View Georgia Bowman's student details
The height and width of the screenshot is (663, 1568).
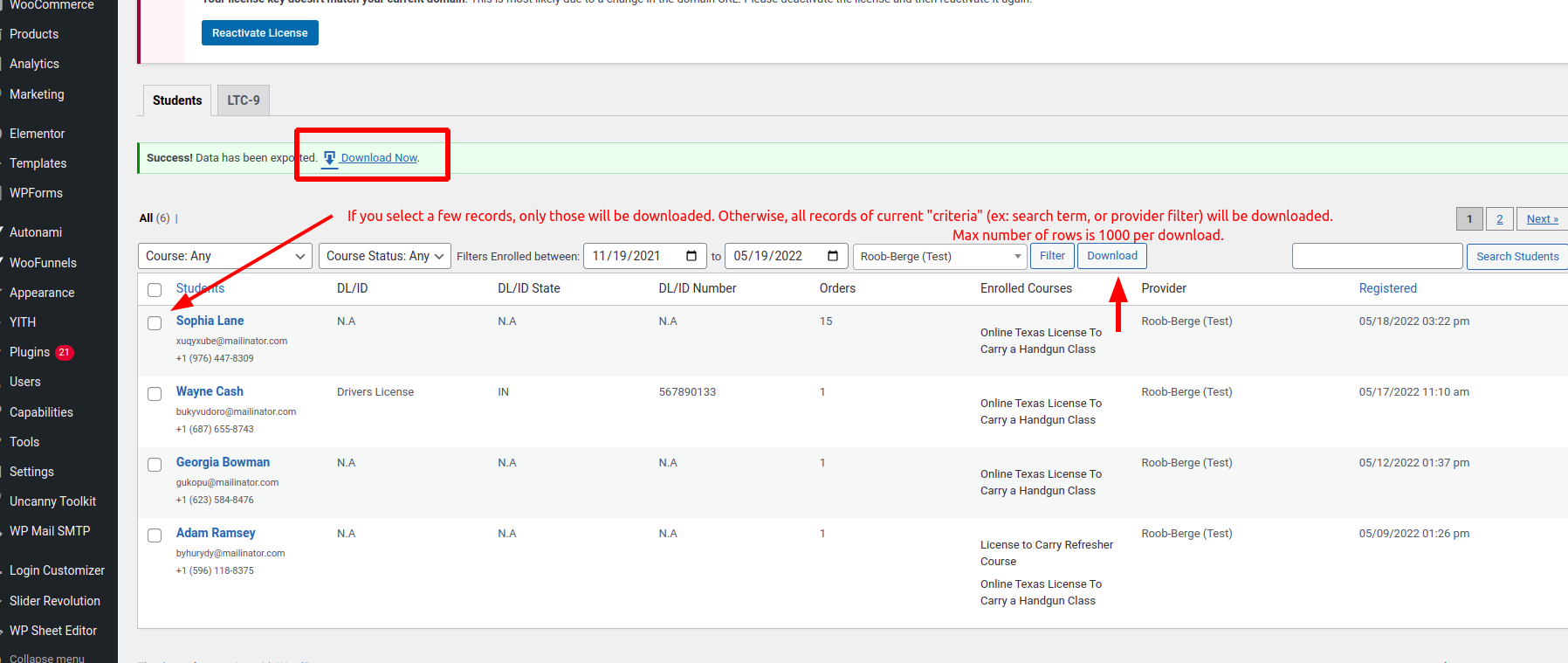(223, 462)
